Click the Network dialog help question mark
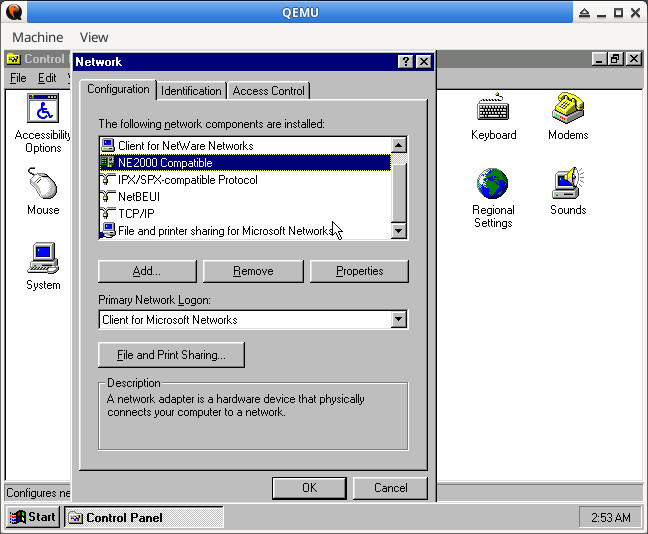The height and width of the screenshot is (534, 648). tap(406, 62)
